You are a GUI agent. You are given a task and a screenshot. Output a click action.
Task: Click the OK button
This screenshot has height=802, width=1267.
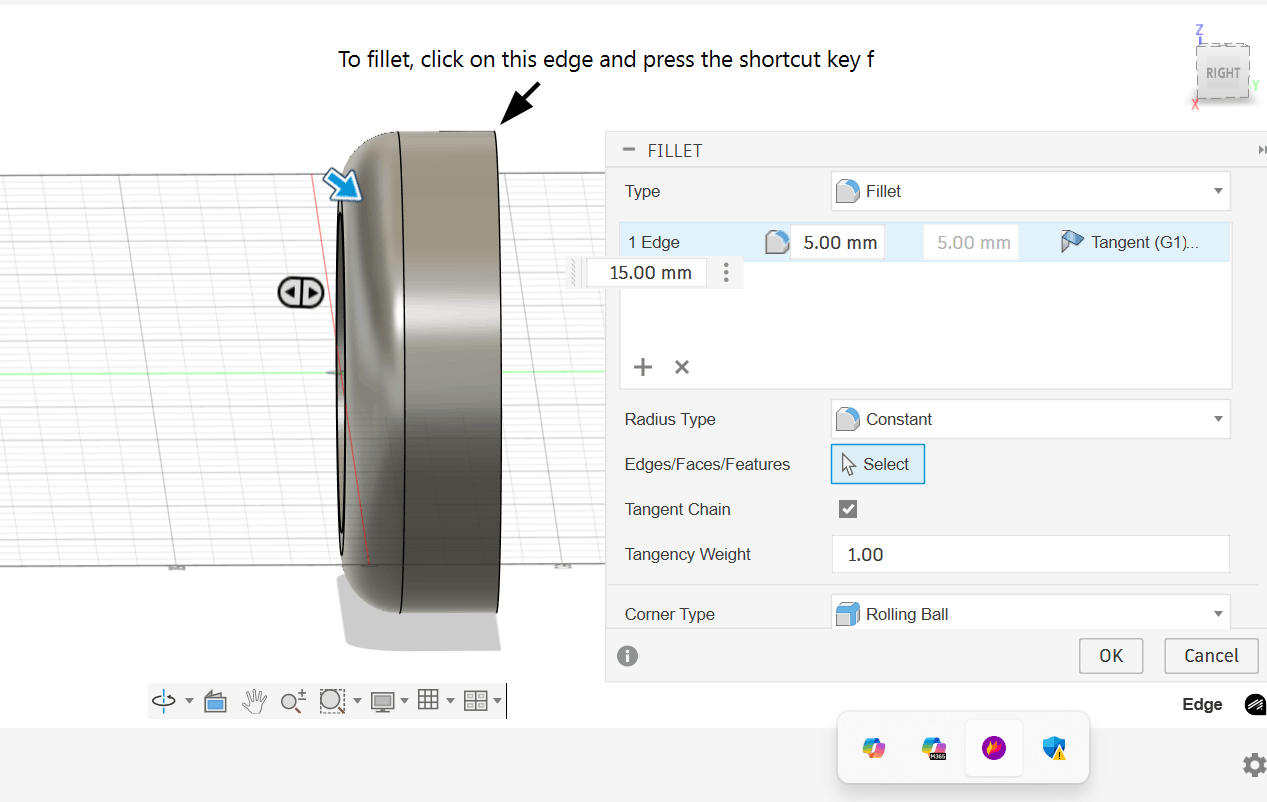pos(1111,656)
